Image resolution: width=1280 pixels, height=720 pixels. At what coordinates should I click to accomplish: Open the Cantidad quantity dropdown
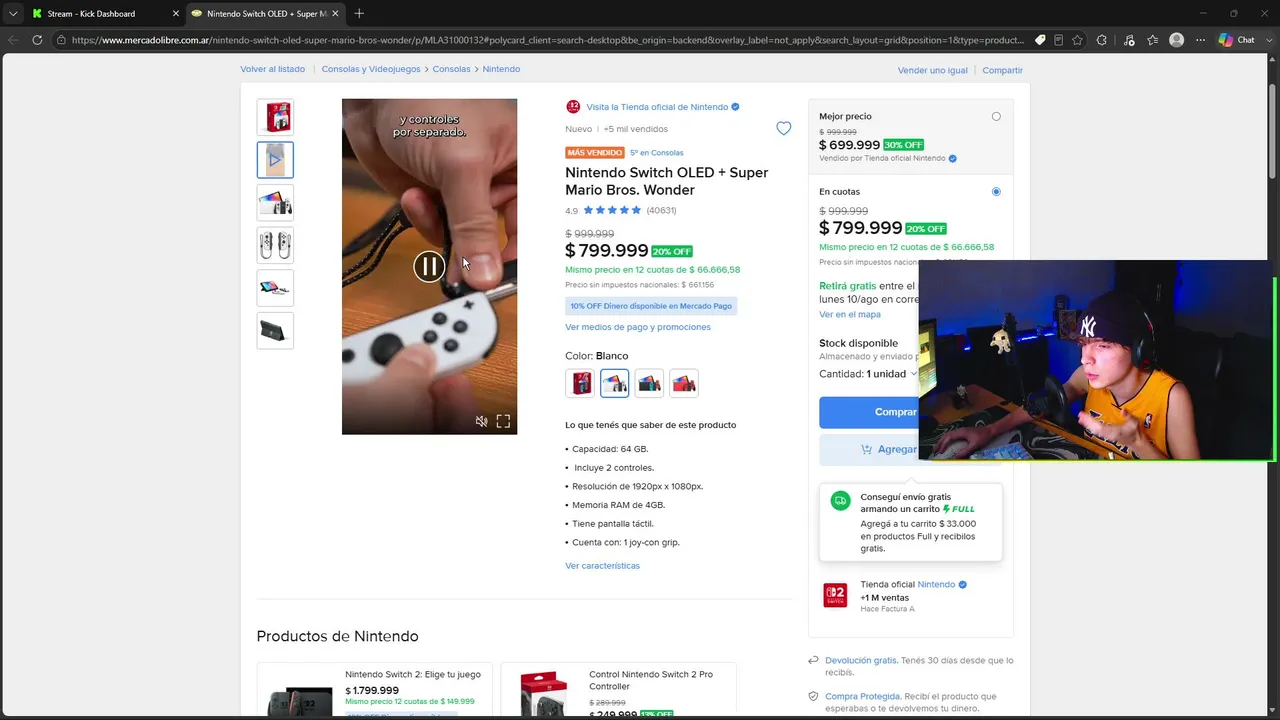(868, 374)
